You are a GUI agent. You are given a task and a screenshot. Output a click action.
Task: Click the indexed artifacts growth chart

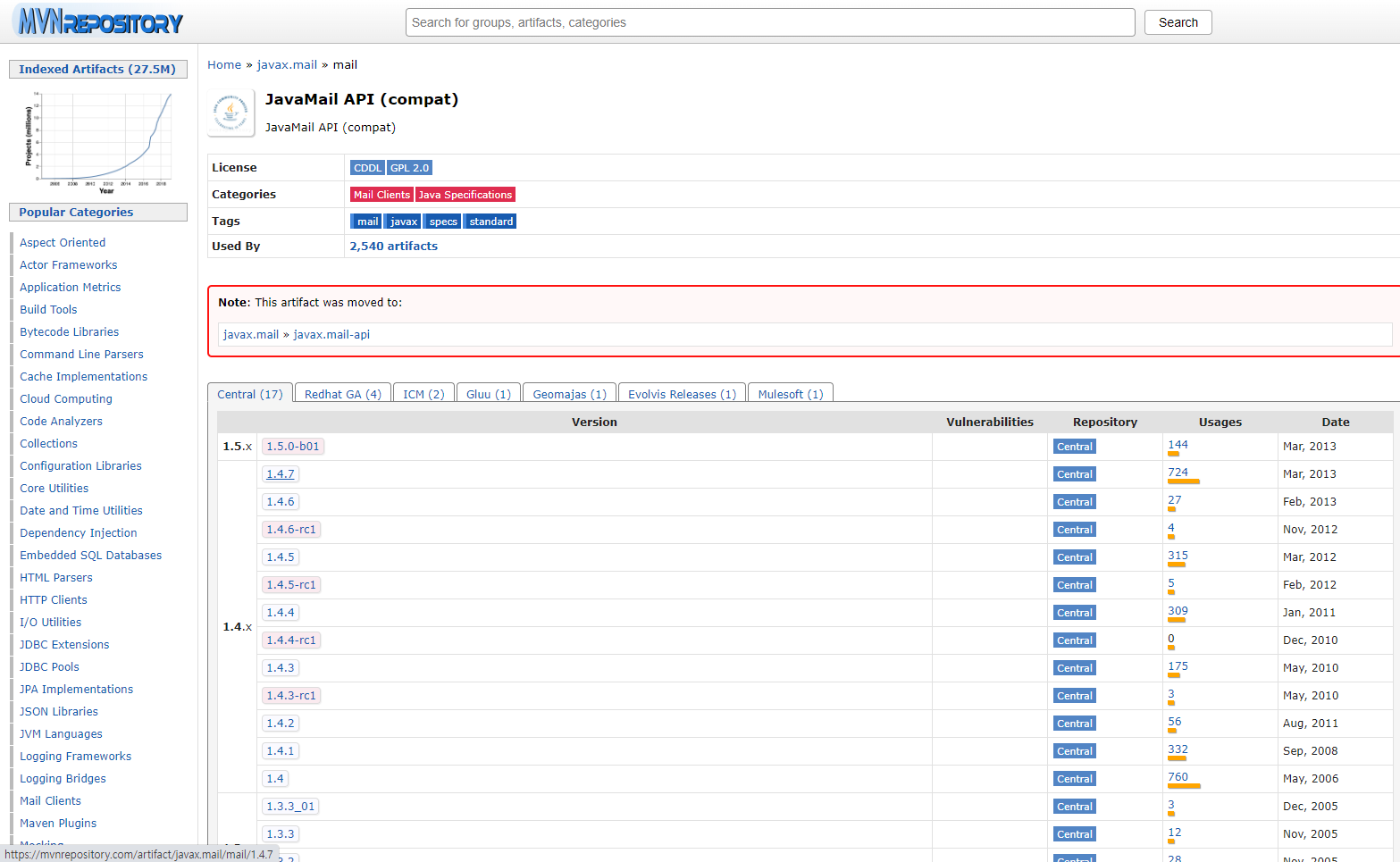[98, 138]
